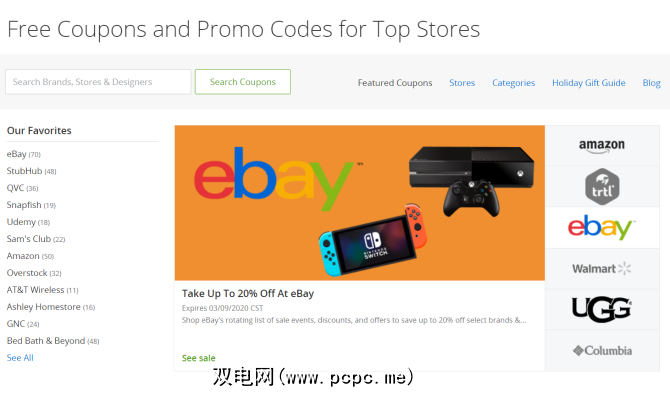Open the Stores tab
Viewport: 670px width, 400px height.
462,83
